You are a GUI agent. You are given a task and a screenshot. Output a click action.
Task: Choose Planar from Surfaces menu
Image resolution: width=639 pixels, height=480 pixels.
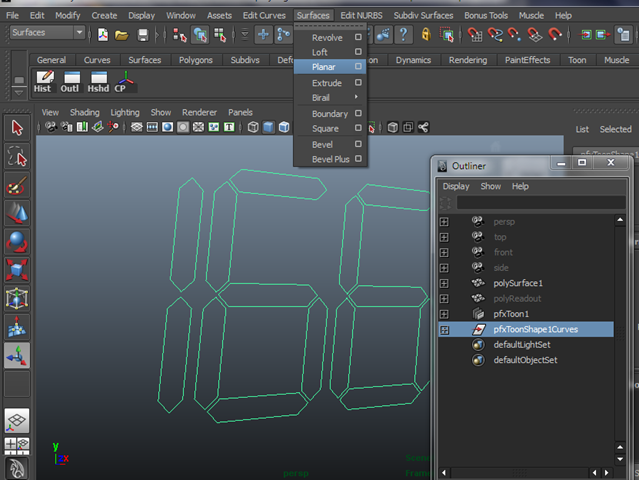(x=330, y=67)
